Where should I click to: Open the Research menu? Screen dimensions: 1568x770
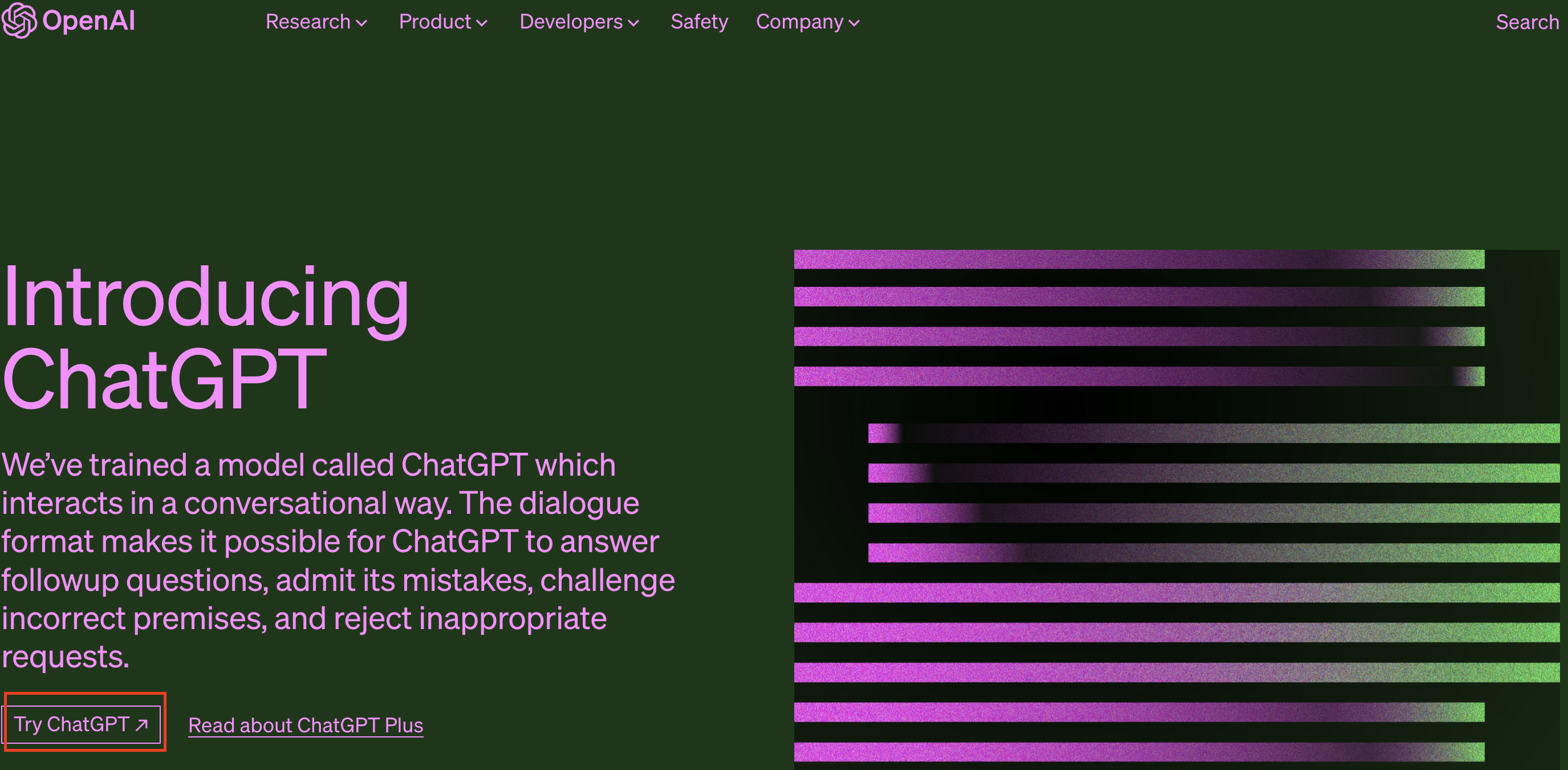tap(308, 22)
